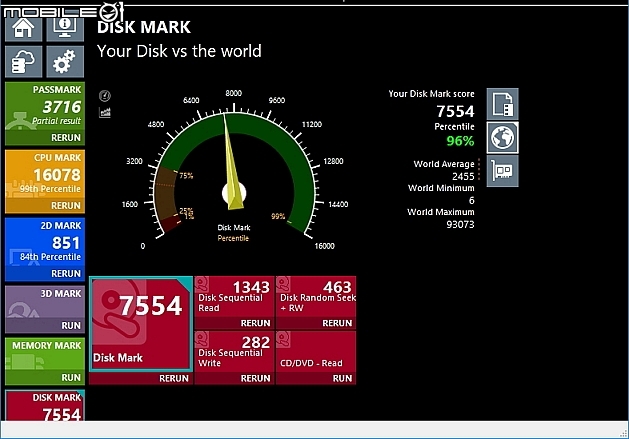Open the cloud baseline upload icon

(x=24, y=61)
